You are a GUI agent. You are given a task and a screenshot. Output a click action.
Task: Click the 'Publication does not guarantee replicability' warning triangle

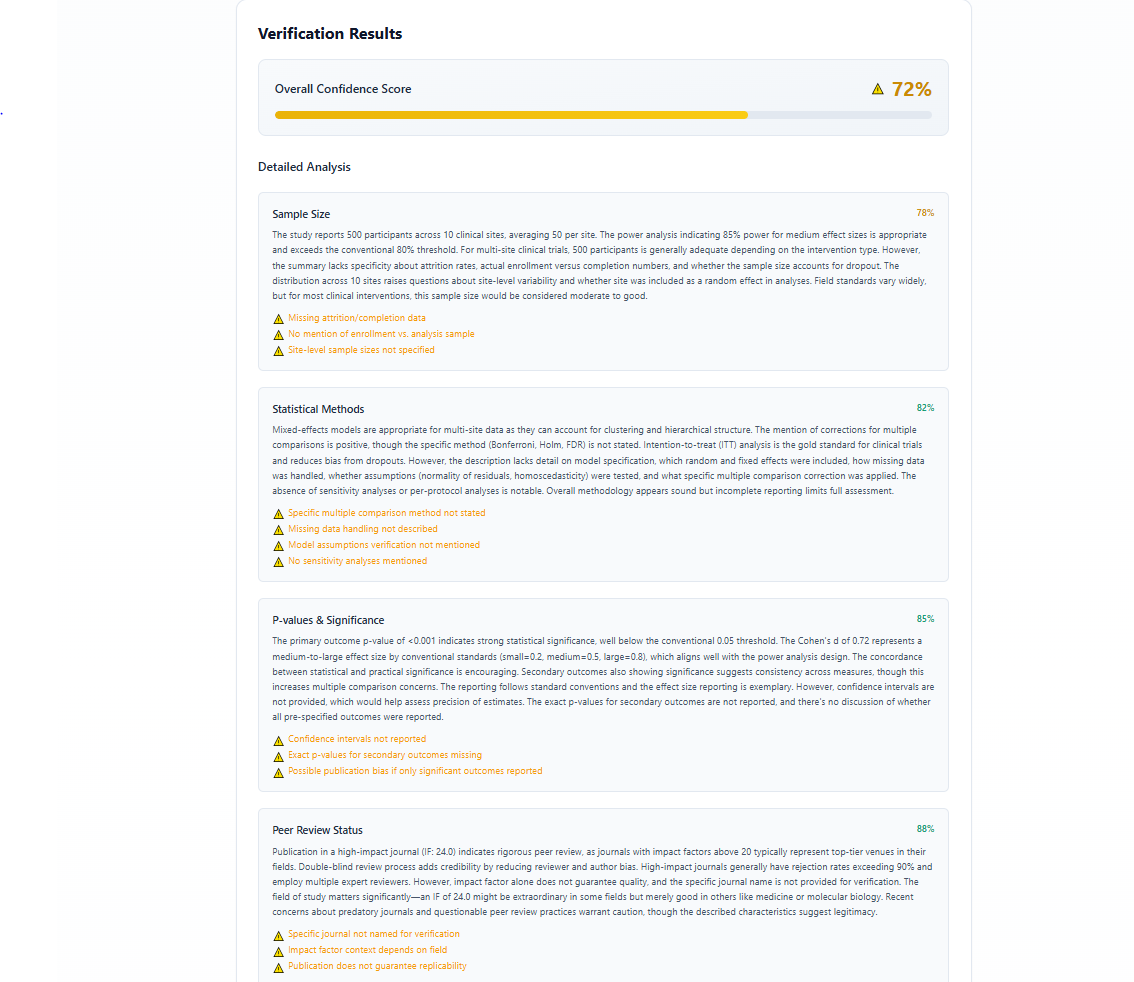[x=278, y=966]
